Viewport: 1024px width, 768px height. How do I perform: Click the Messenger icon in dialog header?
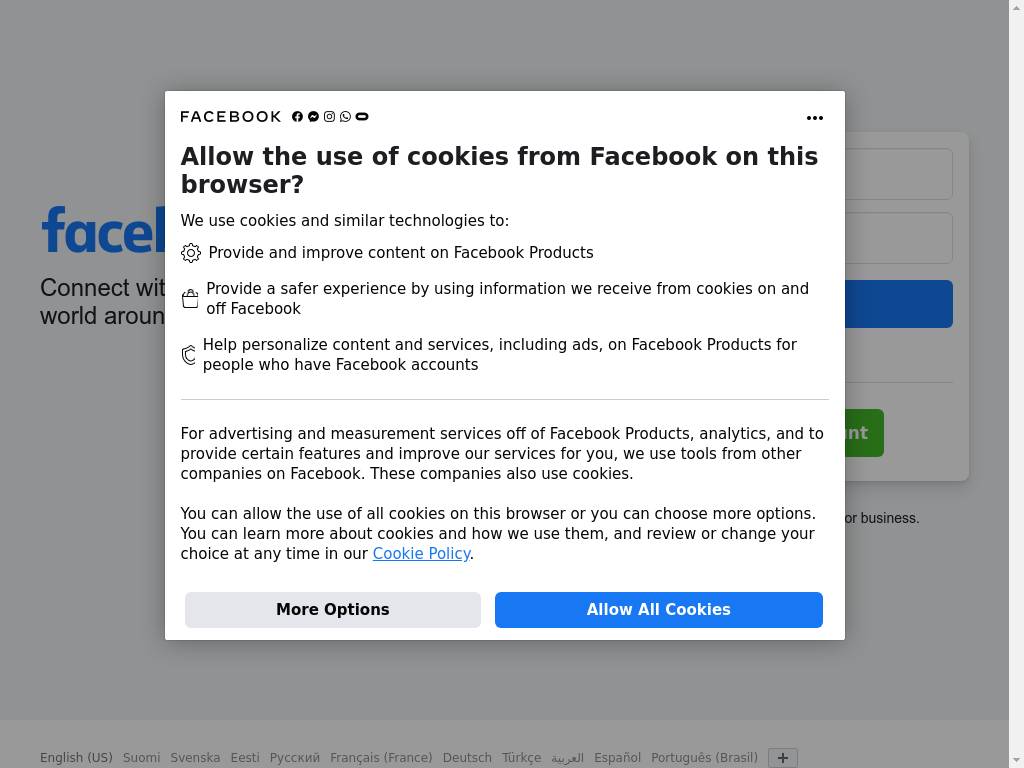313,117
